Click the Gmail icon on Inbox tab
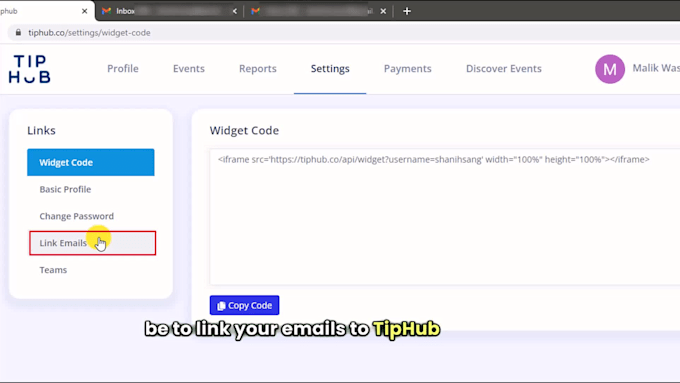The image size is (680, 383). tap(106, 11)
